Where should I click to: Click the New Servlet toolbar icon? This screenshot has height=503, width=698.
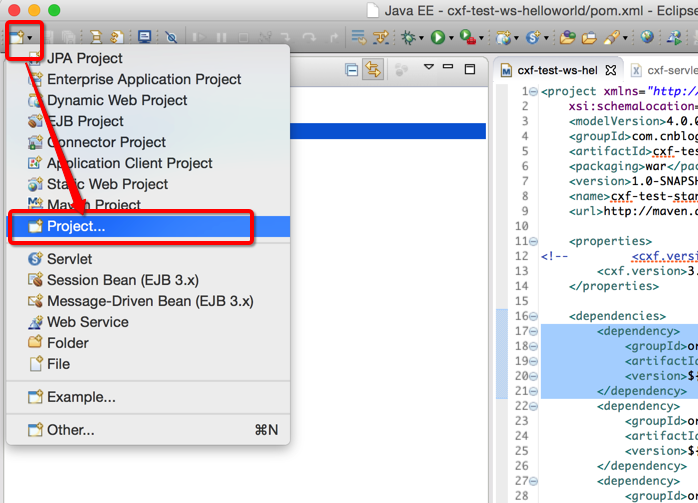coord(533,37)
